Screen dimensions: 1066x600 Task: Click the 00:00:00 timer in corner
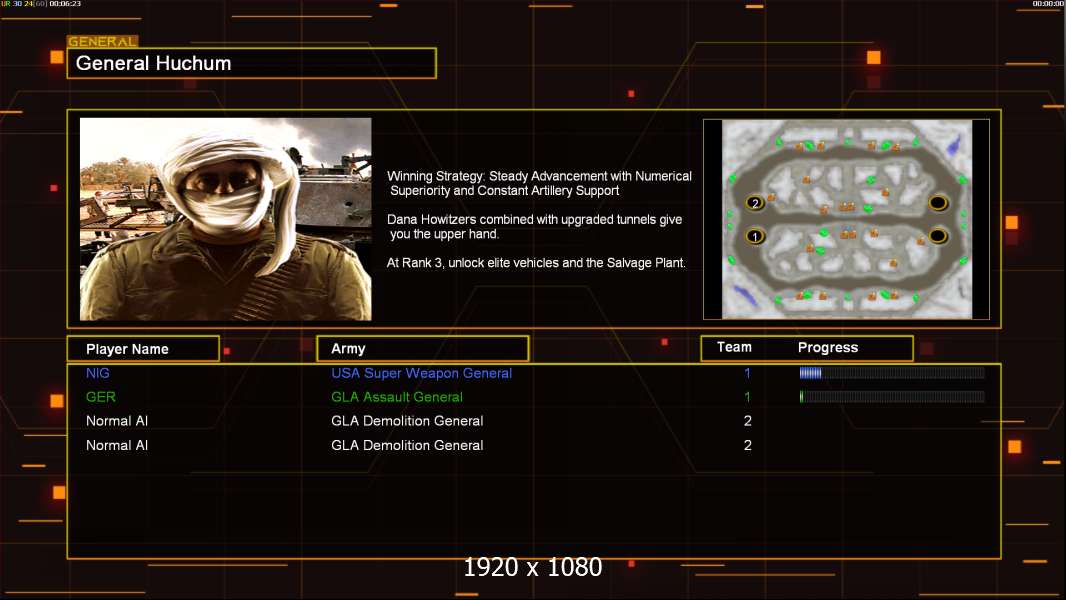click(x=1048, y=4)
